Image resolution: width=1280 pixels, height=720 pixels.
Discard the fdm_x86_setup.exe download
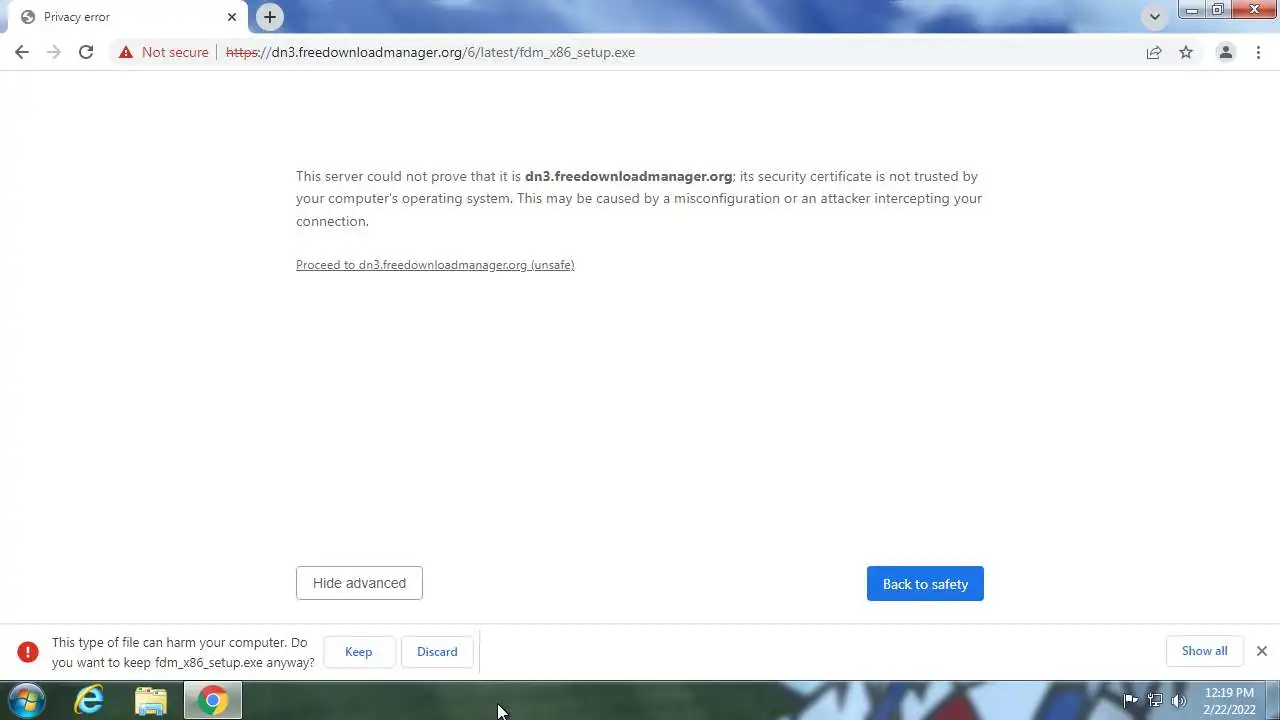click(x=437, y=652)
